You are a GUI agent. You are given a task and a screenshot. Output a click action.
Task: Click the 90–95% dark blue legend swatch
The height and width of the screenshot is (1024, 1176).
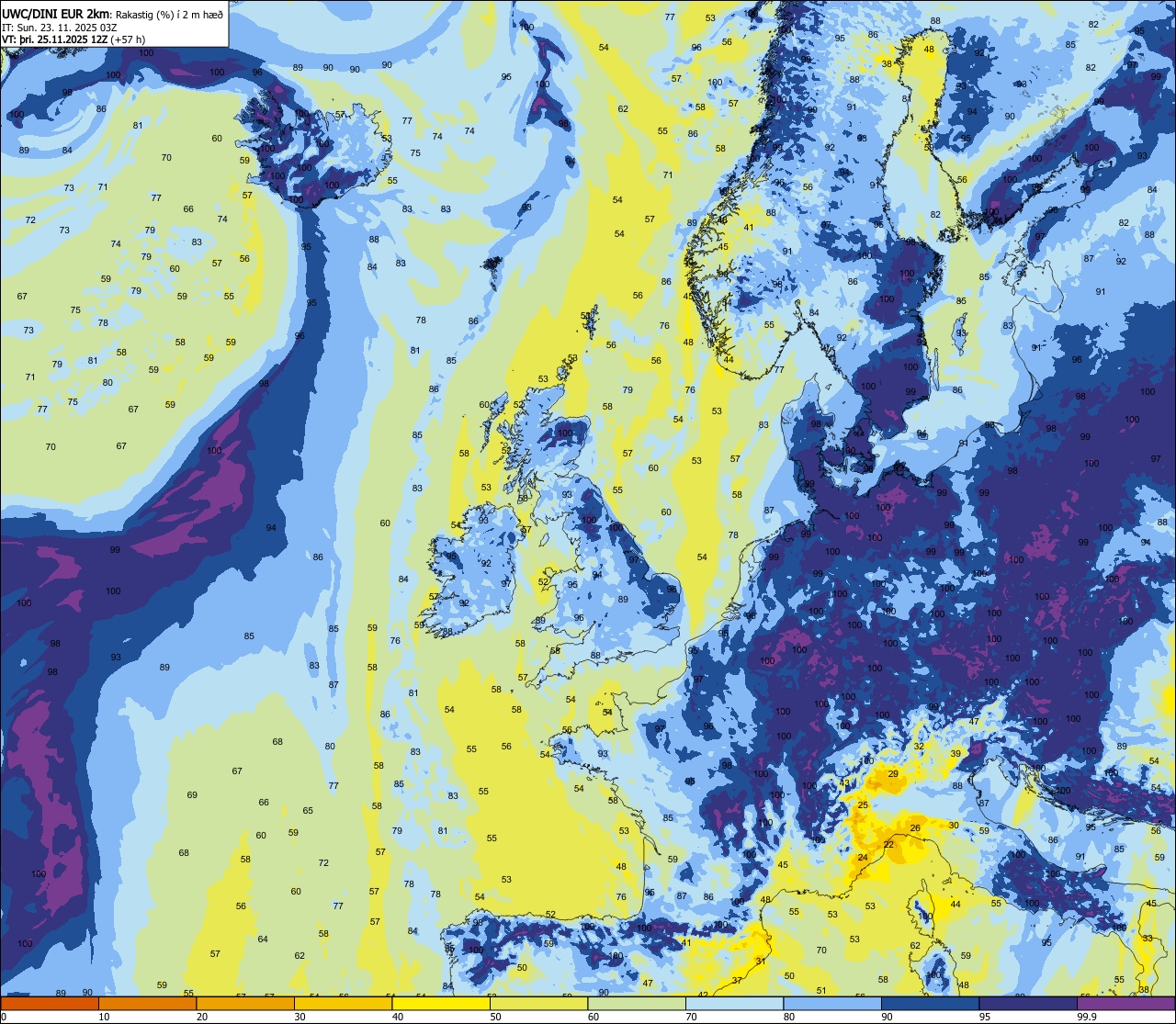tap(930, 1003)
